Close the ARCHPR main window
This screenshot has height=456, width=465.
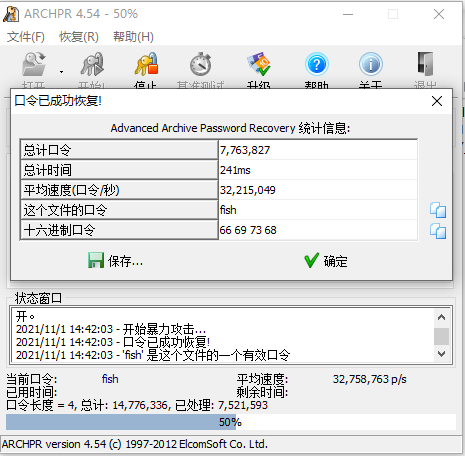(x=439, y=14)
